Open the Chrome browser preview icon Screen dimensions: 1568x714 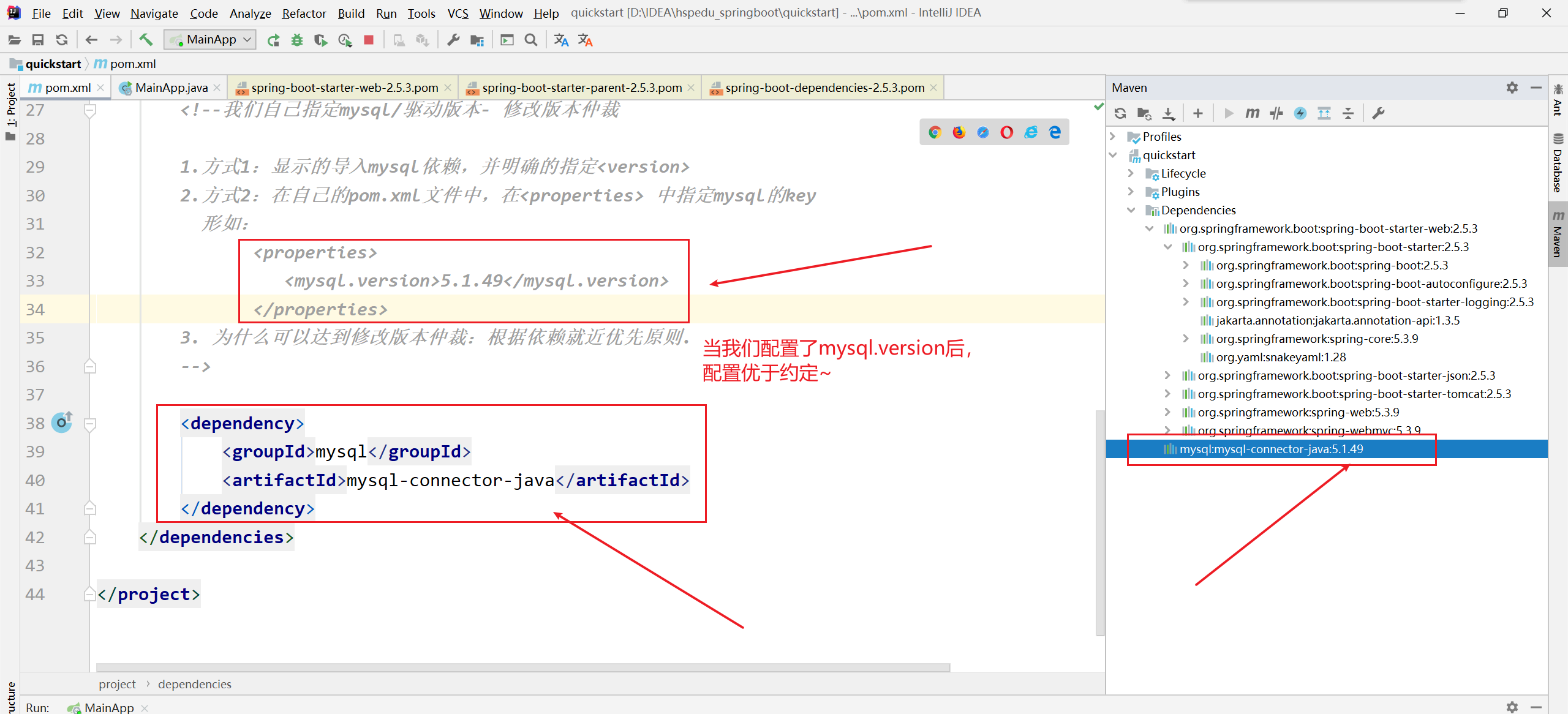point(935,132)
